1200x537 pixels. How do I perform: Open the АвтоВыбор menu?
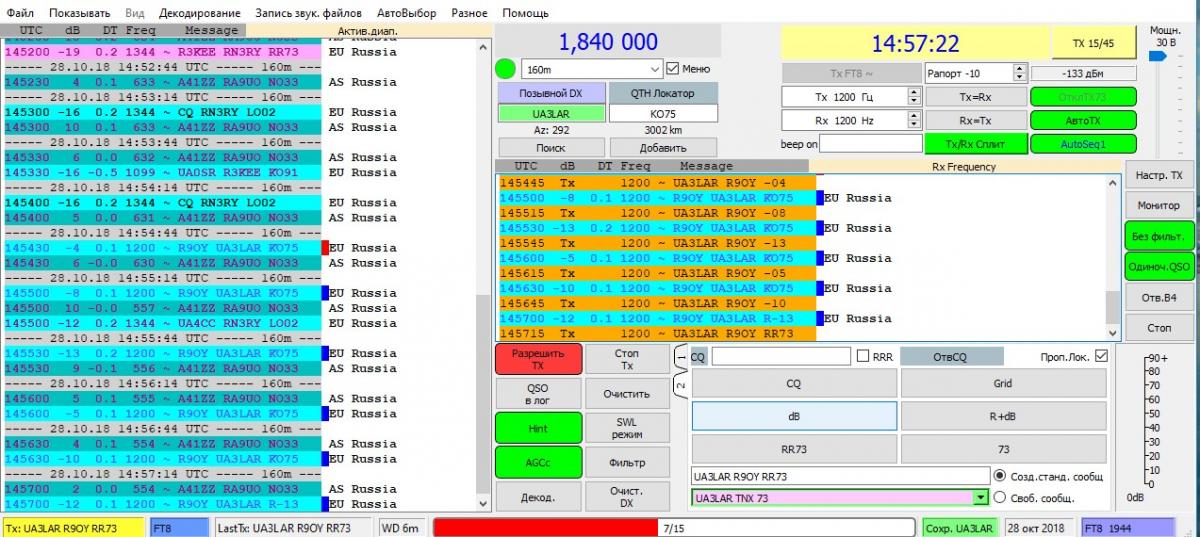point(406,13)
